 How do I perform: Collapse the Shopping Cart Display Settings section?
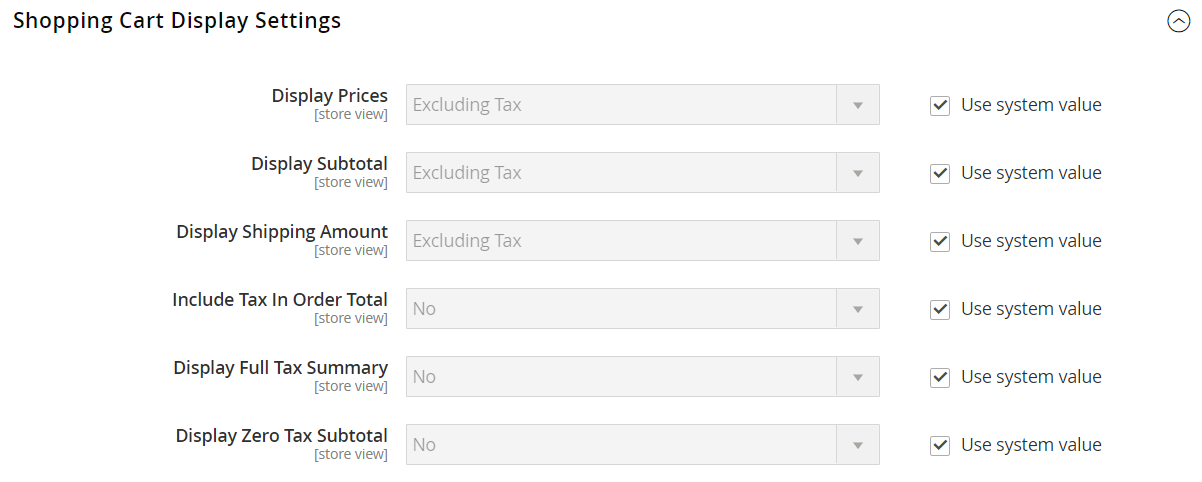click(1178, 21)
